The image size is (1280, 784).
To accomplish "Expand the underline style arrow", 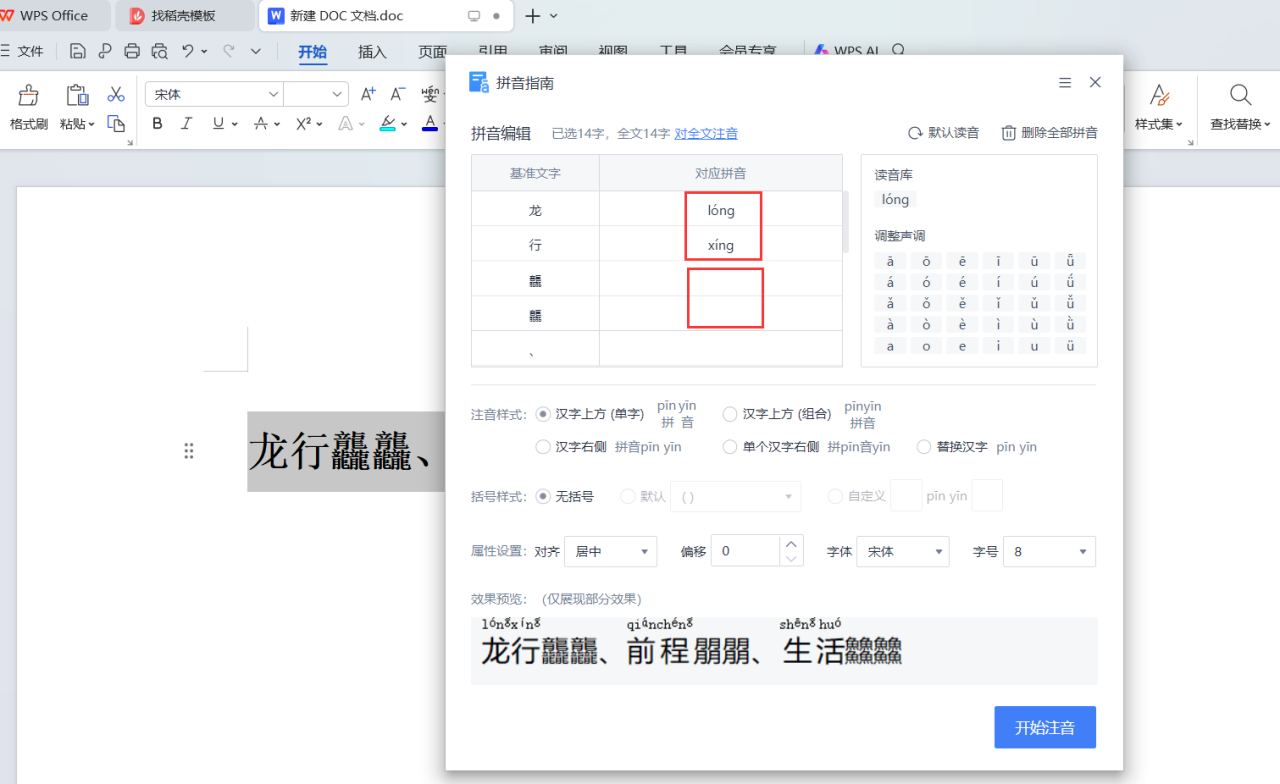I will pyautogui.click(x=235, y=124).
